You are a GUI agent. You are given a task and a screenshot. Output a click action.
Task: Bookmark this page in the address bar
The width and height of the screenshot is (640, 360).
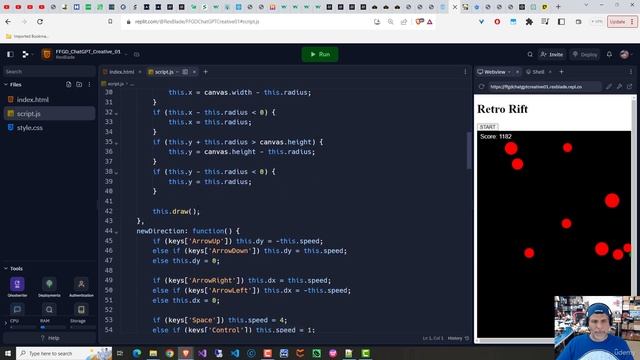110,22
